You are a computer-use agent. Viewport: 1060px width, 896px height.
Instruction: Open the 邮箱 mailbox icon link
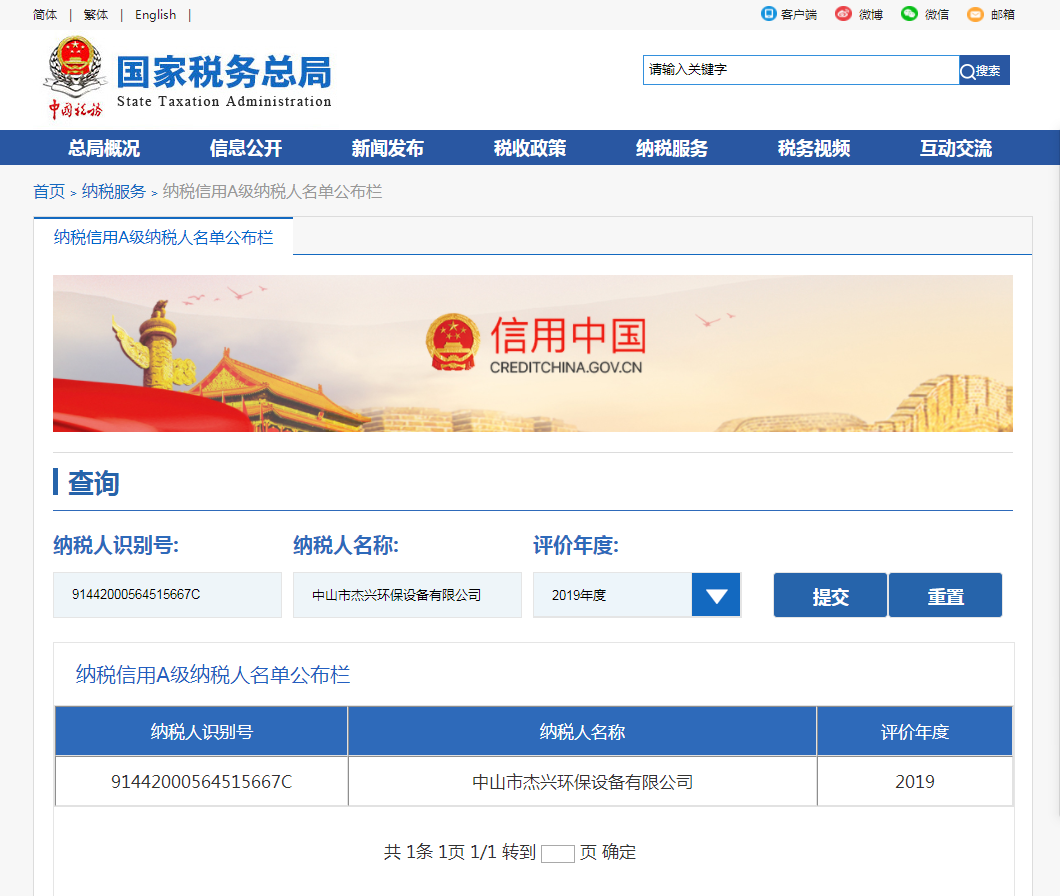point(991,14)
